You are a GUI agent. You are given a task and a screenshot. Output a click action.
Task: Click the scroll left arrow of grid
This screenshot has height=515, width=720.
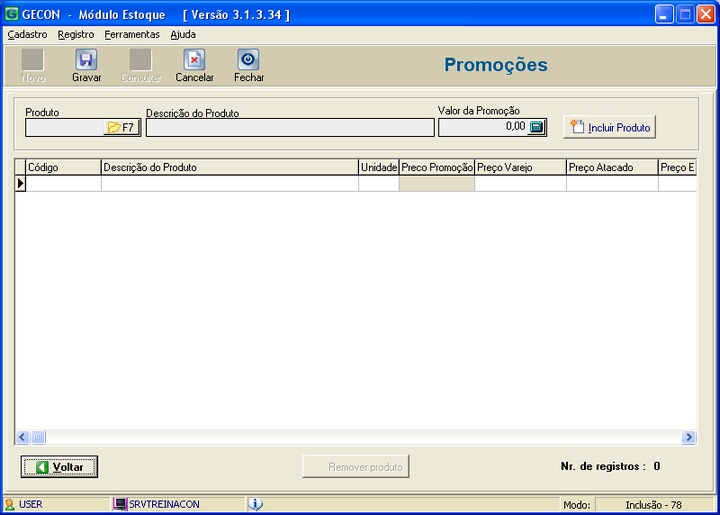pos(22,437)
